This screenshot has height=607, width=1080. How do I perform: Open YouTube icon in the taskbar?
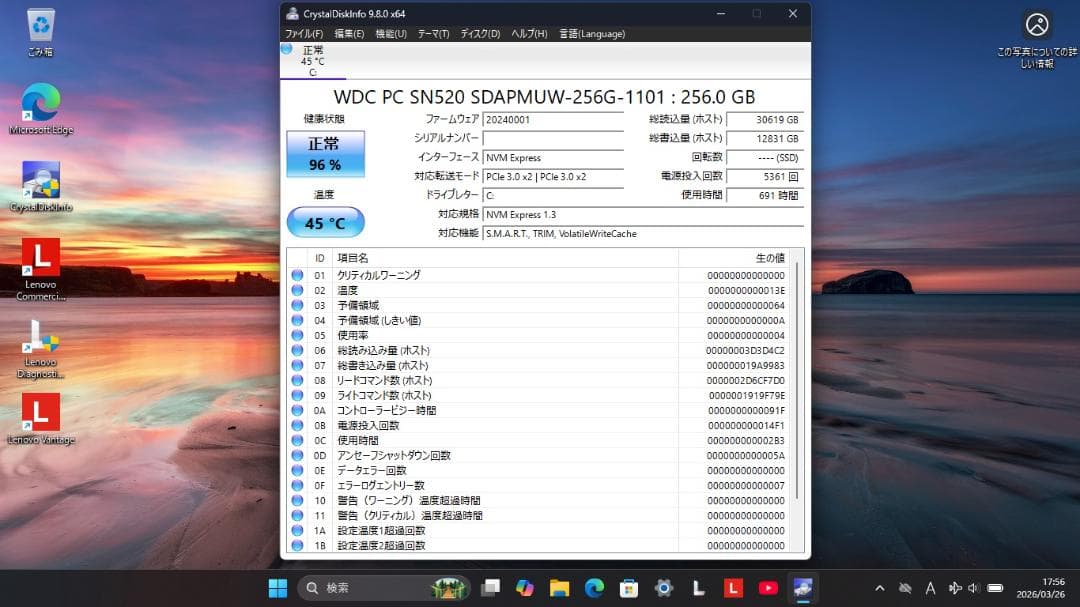tap(767, 588)
